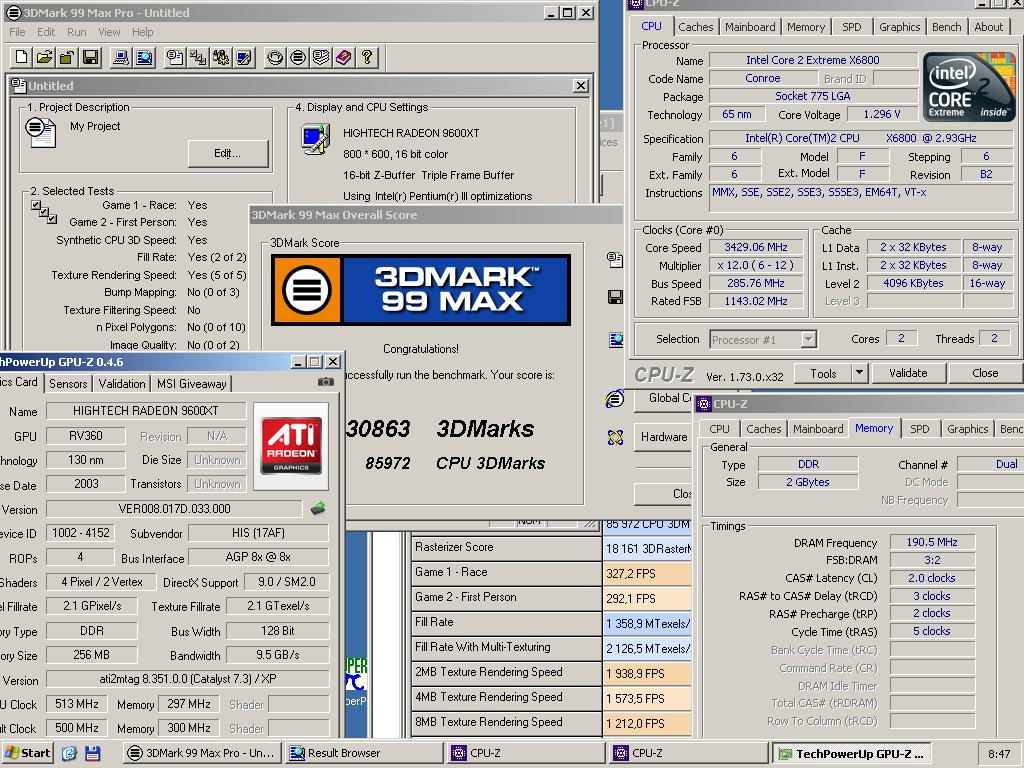Click result browser icon in score dialog
The image size is (1024, 768).
[x=616, y=340]
